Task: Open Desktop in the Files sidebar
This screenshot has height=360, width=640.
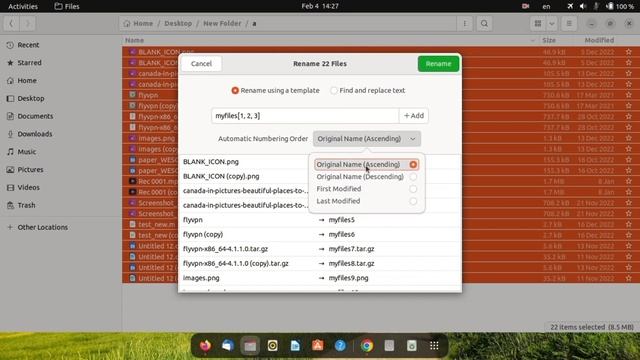Action: pos(61,98)
